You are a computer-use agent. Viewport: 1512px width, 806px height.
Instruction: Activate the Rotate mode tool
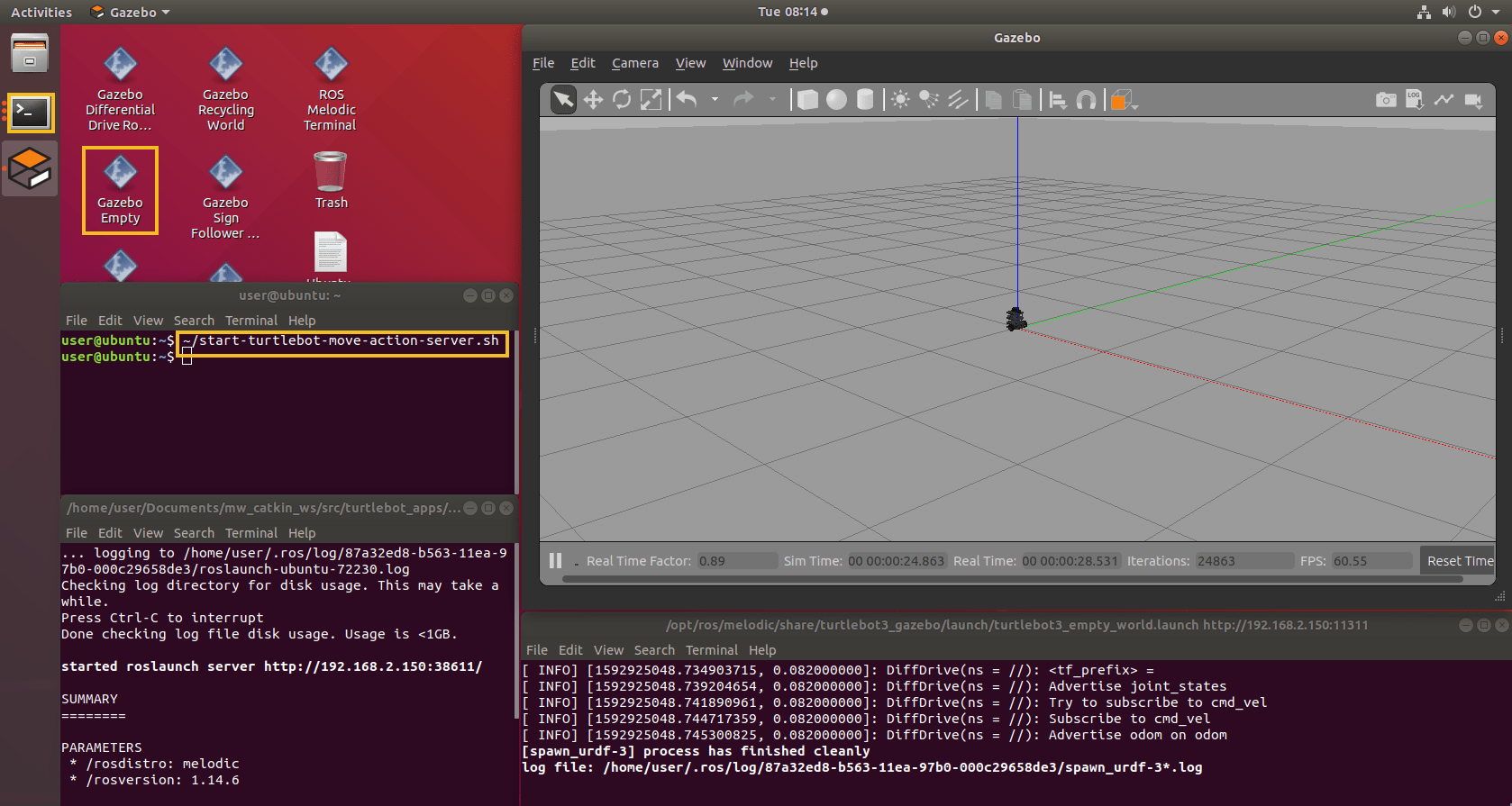[x=622, y=99]
